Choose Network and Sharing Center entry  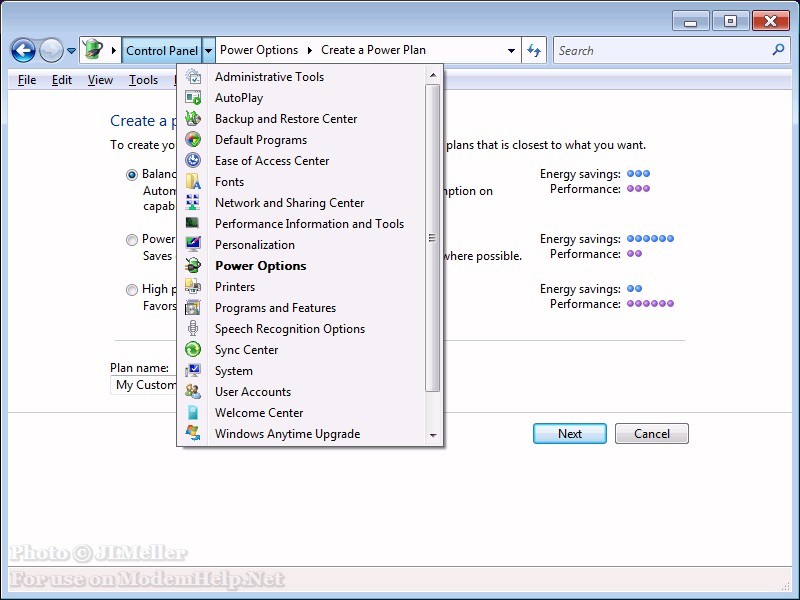coord(289,203)
